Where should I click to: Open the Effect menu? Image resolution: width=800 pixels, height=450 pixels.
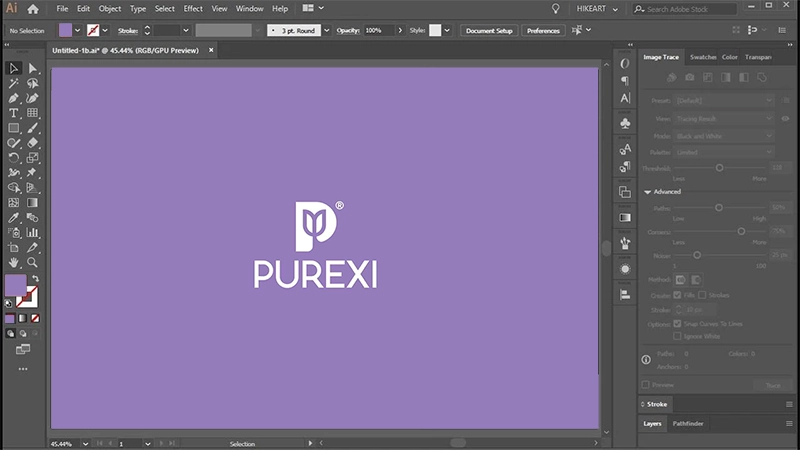point(193,9)
